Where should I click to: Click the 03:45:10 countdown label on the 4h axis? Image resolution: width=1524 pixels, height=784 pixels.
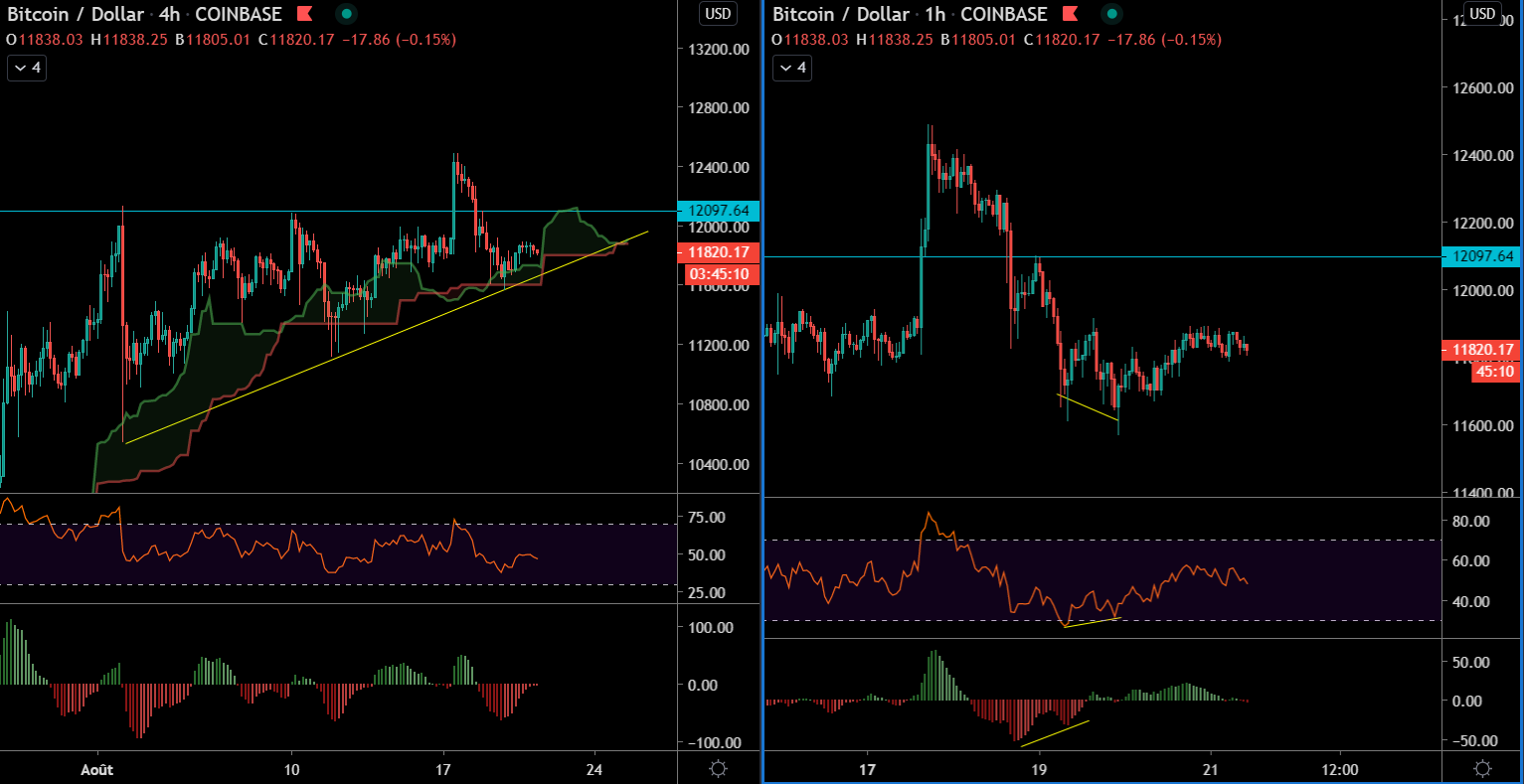[x=720, y=272]
